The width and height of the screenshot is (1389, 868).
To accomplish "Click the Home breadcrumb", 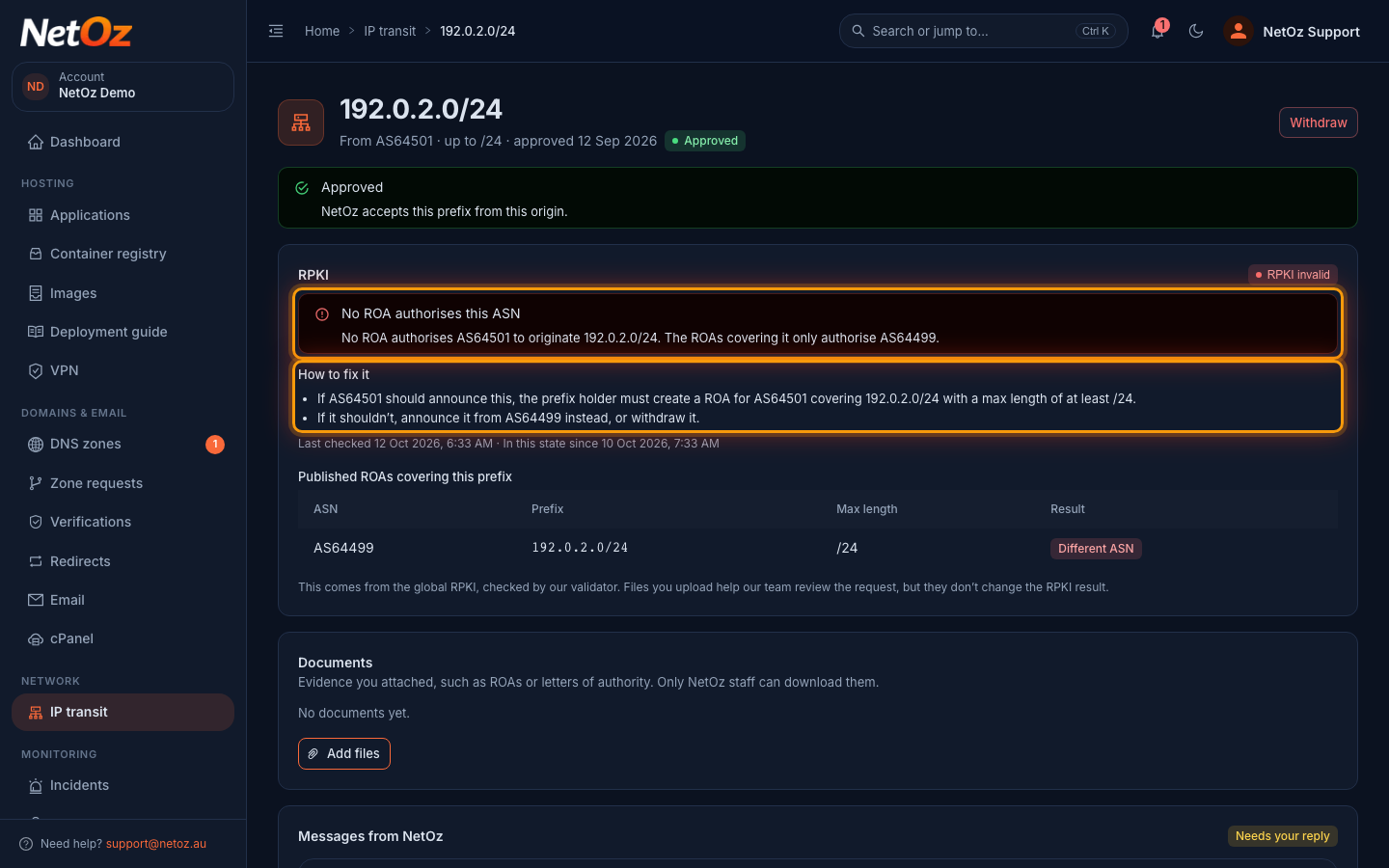I will 322,31.
